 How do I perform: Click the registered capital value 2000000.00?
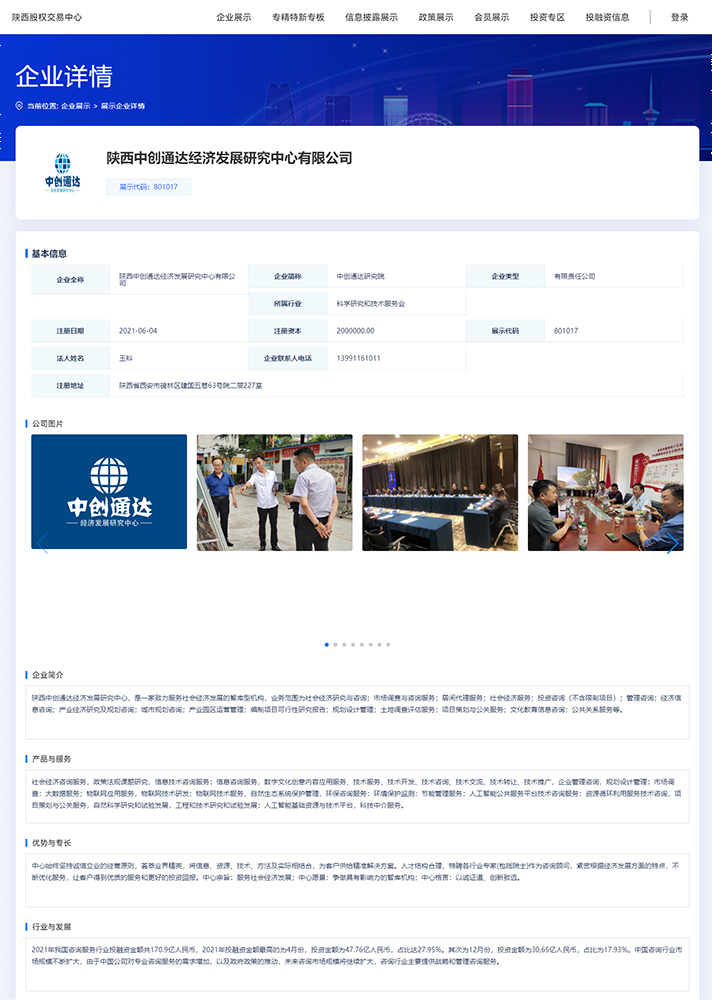pos(355,331)
